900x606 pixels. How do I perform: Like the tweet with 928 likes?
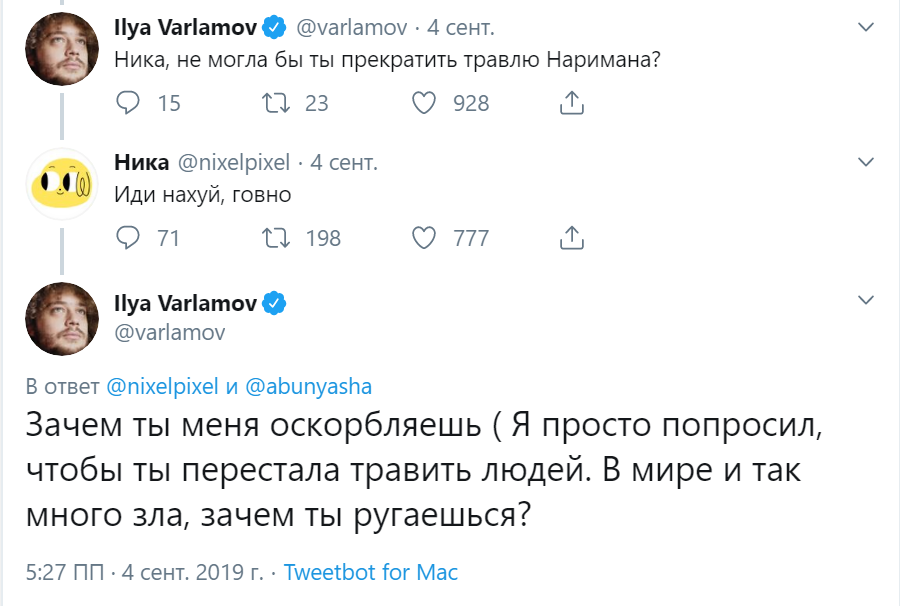click(424, 103)
